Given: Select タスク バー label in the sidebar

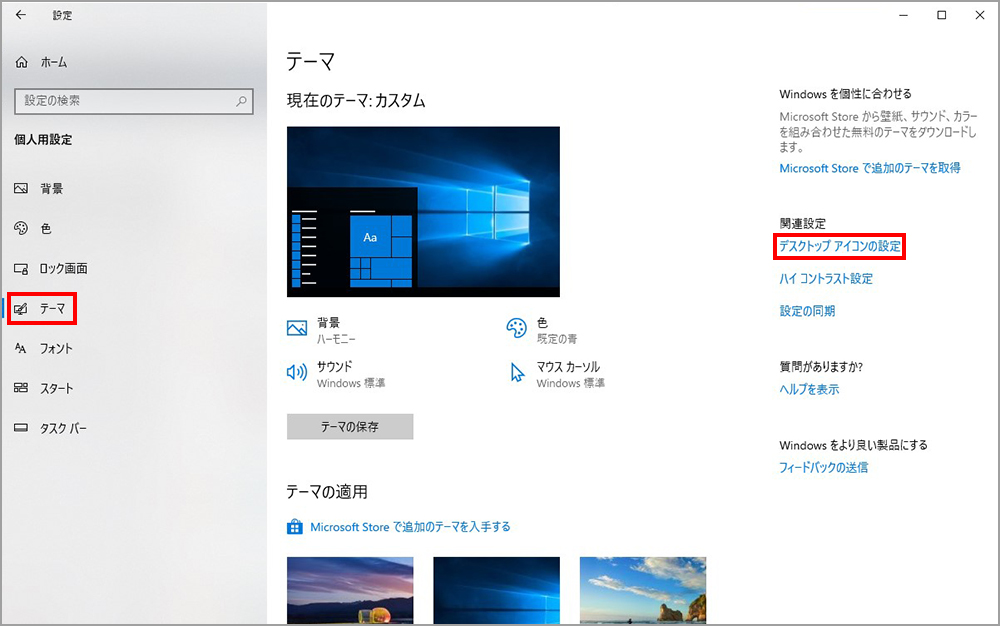Looking at the screenshot, I should 63,428.
